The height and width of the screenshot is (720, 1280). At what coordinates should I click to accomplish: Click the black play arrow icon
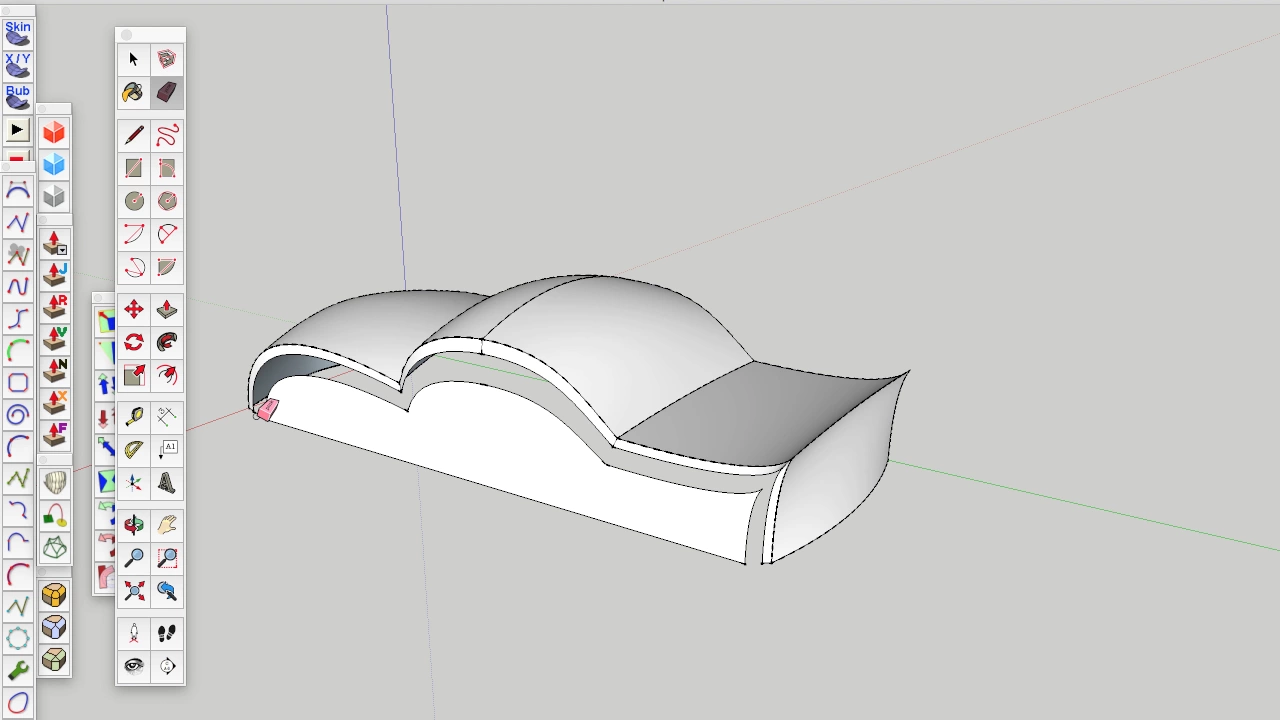[x=17, y=130]
